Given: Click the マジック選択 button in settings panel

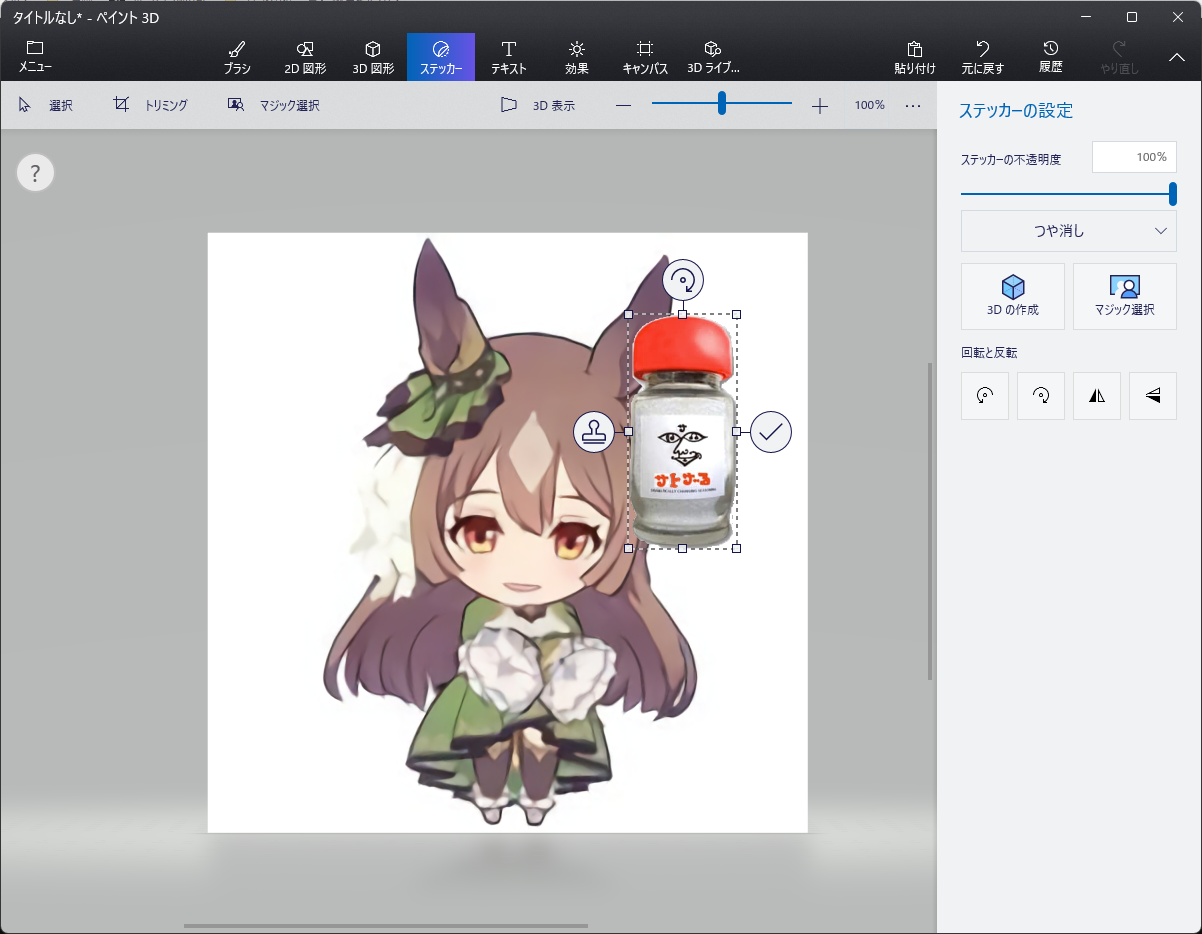Looking at the screenshot, I should [1124, 296].
